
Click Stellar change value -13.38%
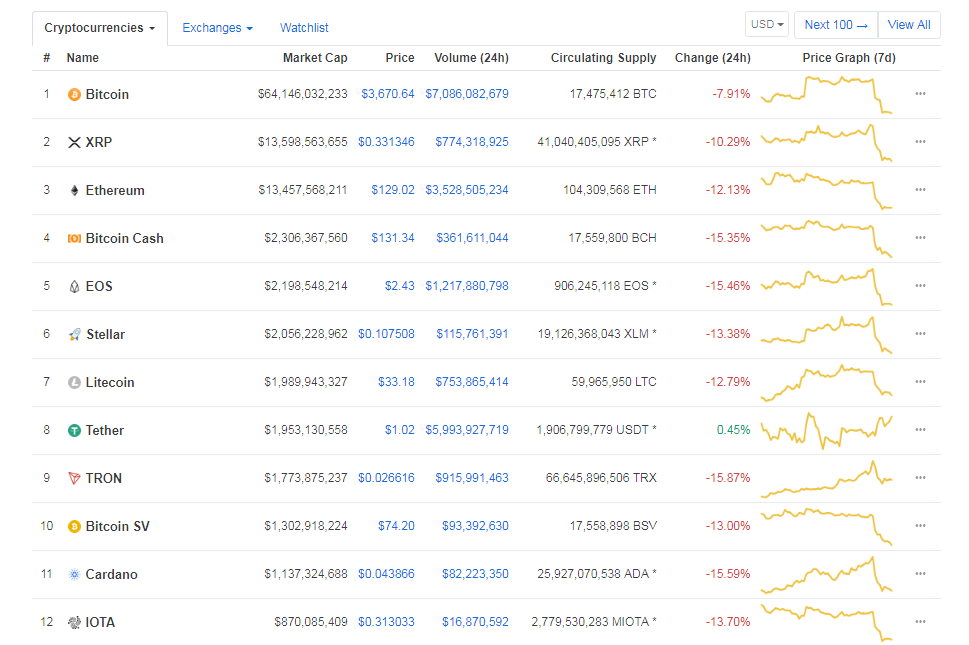[728, 334]
